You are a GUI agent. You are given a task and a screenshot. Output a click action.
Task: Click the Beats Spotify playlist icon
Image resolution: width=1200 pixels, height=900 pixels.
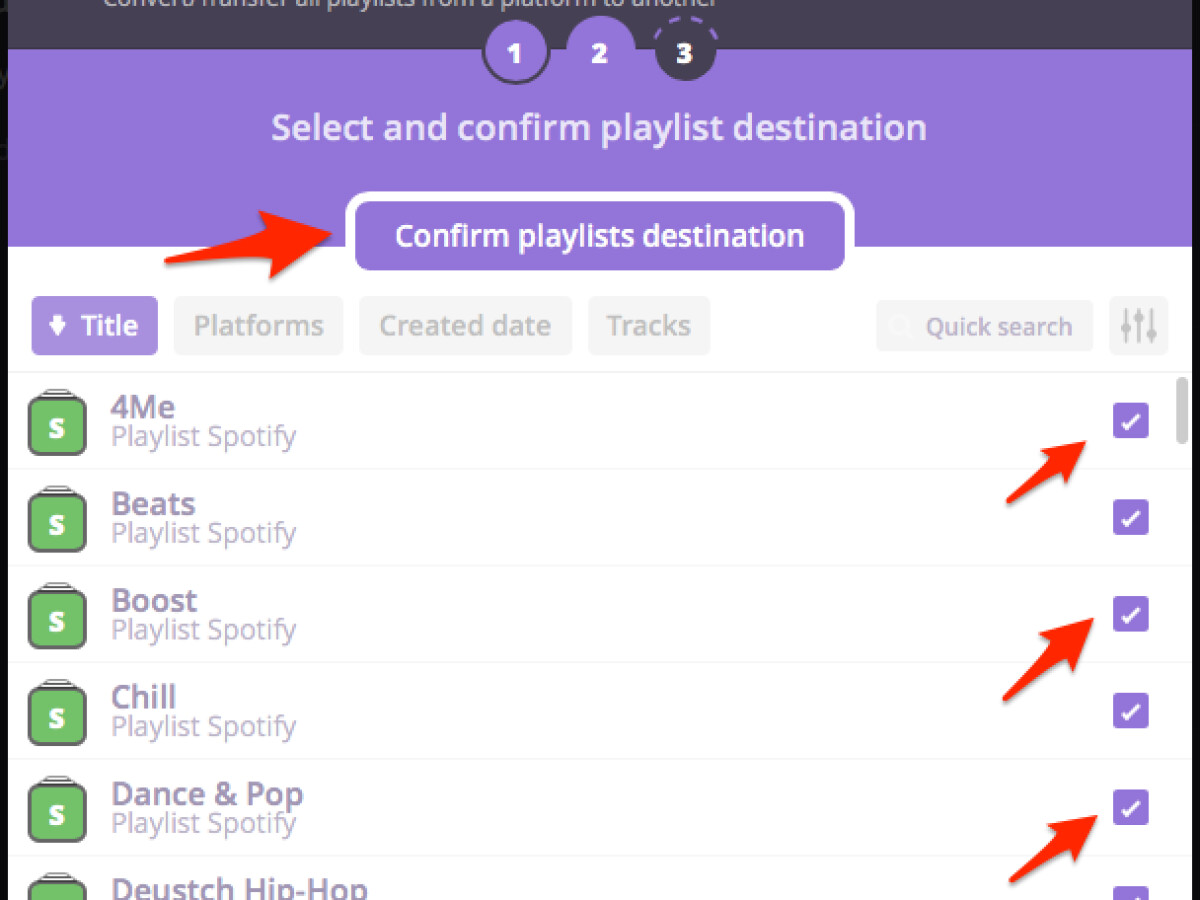click(x=57, y=520)
